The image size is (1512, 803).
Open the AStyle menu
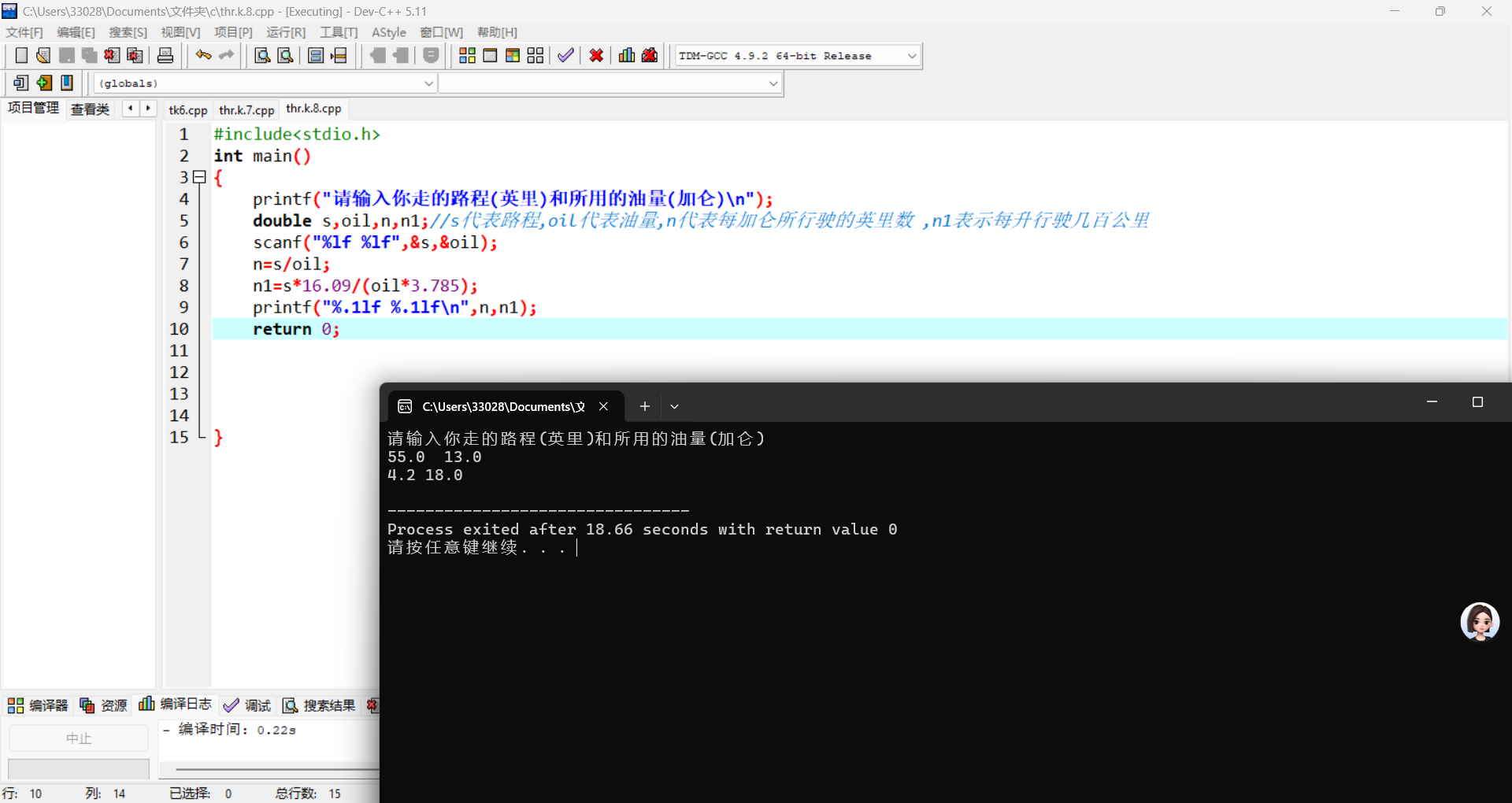click(x=389, y=32)
